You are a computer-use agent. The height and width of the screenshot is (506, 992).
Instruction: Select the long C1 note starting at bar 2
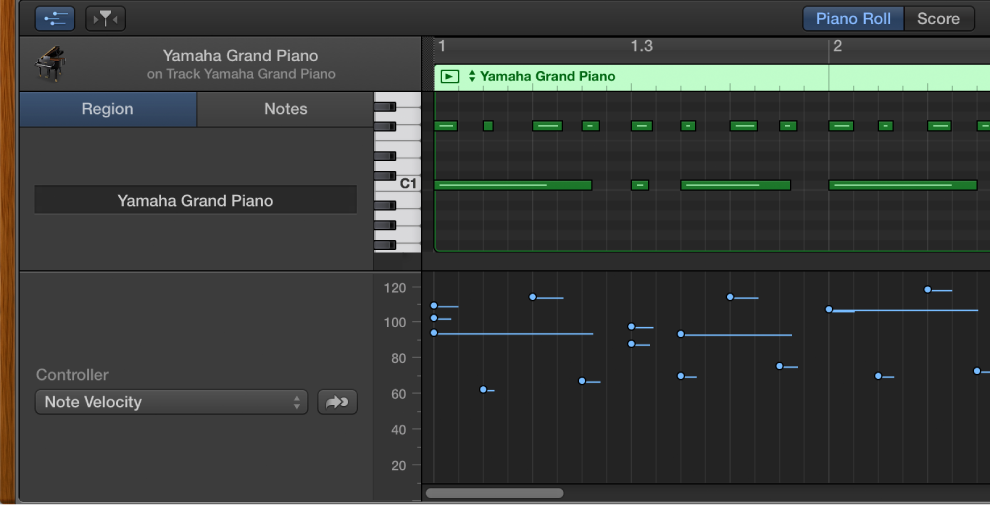click(903, 185)
